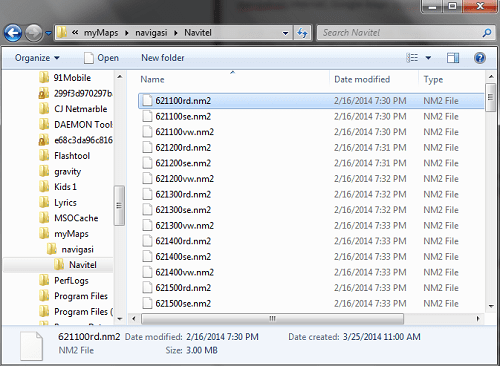Click horizontal scrollbar left arrow
The height and width of the screenshot is (366, 500).
coord(134,319)
